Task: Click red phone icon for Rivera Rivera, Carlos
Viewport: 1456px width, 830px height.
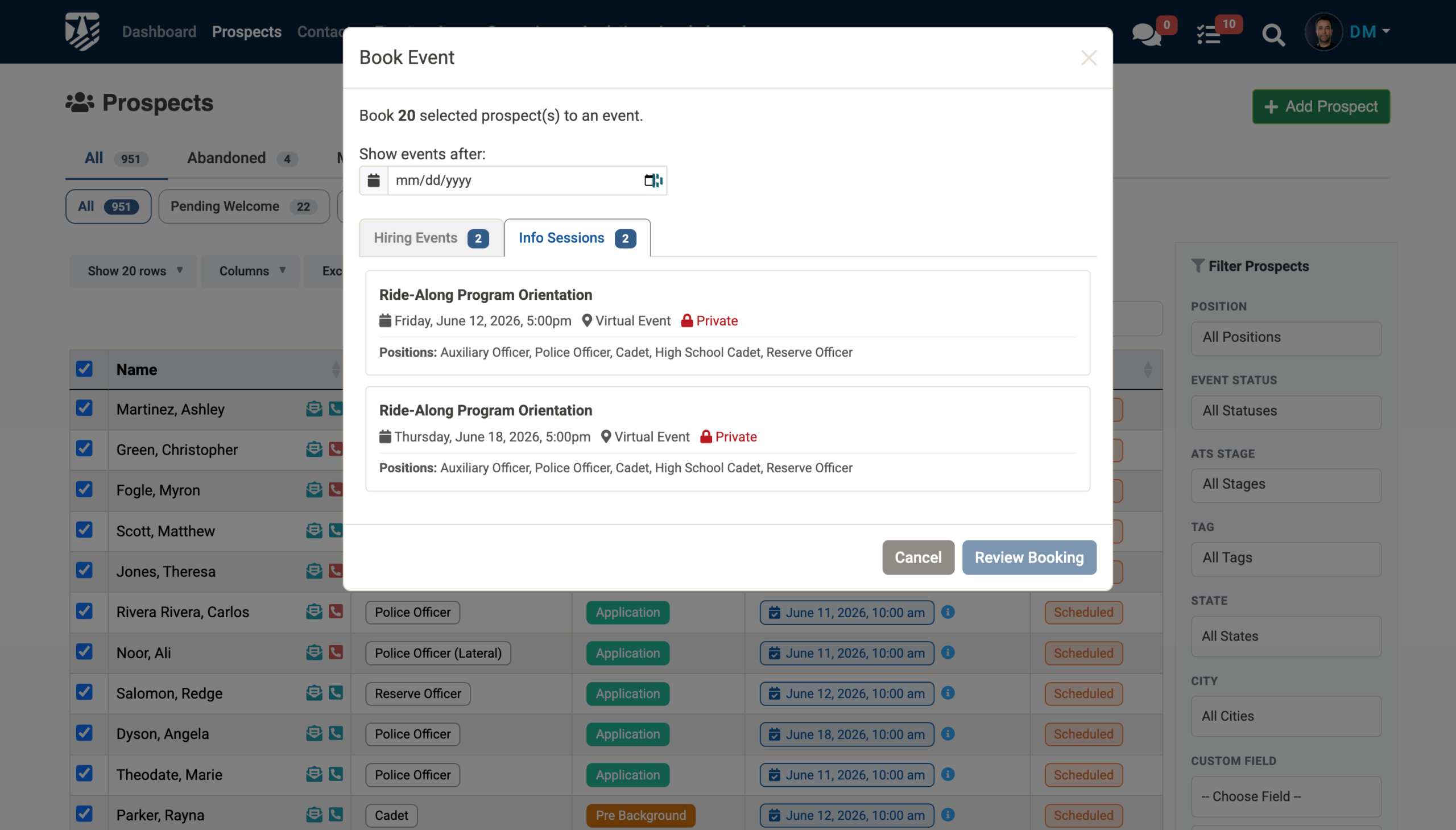Action: click(x=336, y=612)
